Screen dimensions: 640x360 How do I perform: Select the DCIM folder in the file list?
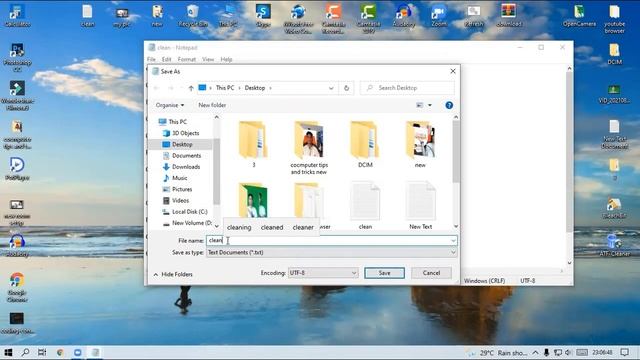pos(365,144)
